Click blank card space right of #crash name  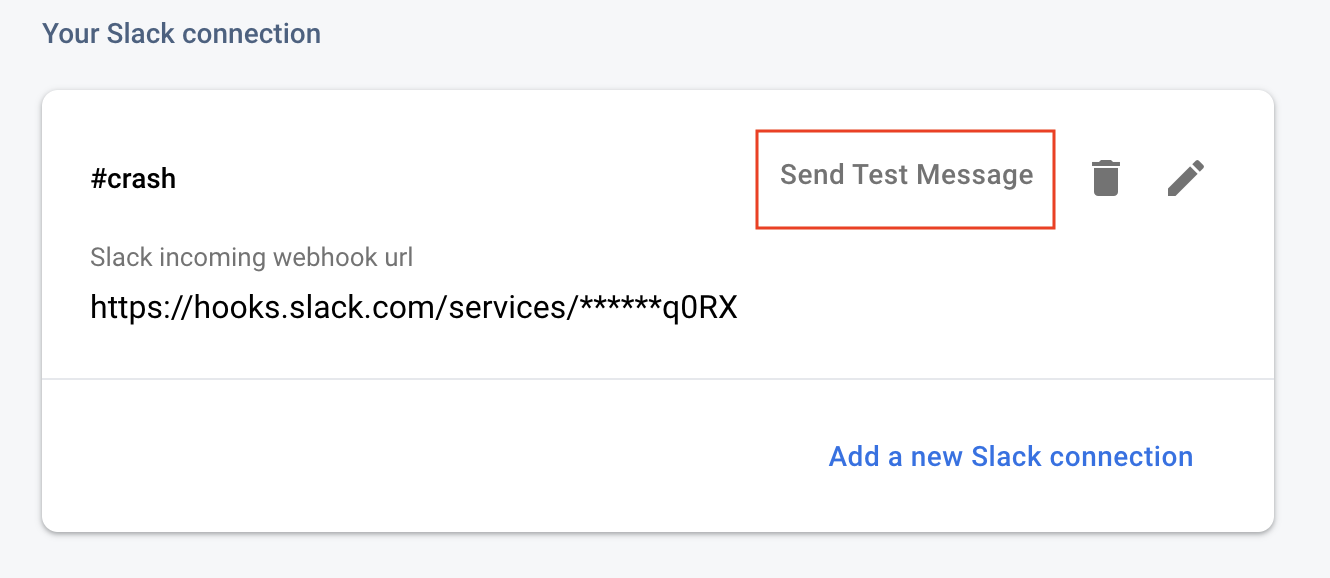(450, 179)
